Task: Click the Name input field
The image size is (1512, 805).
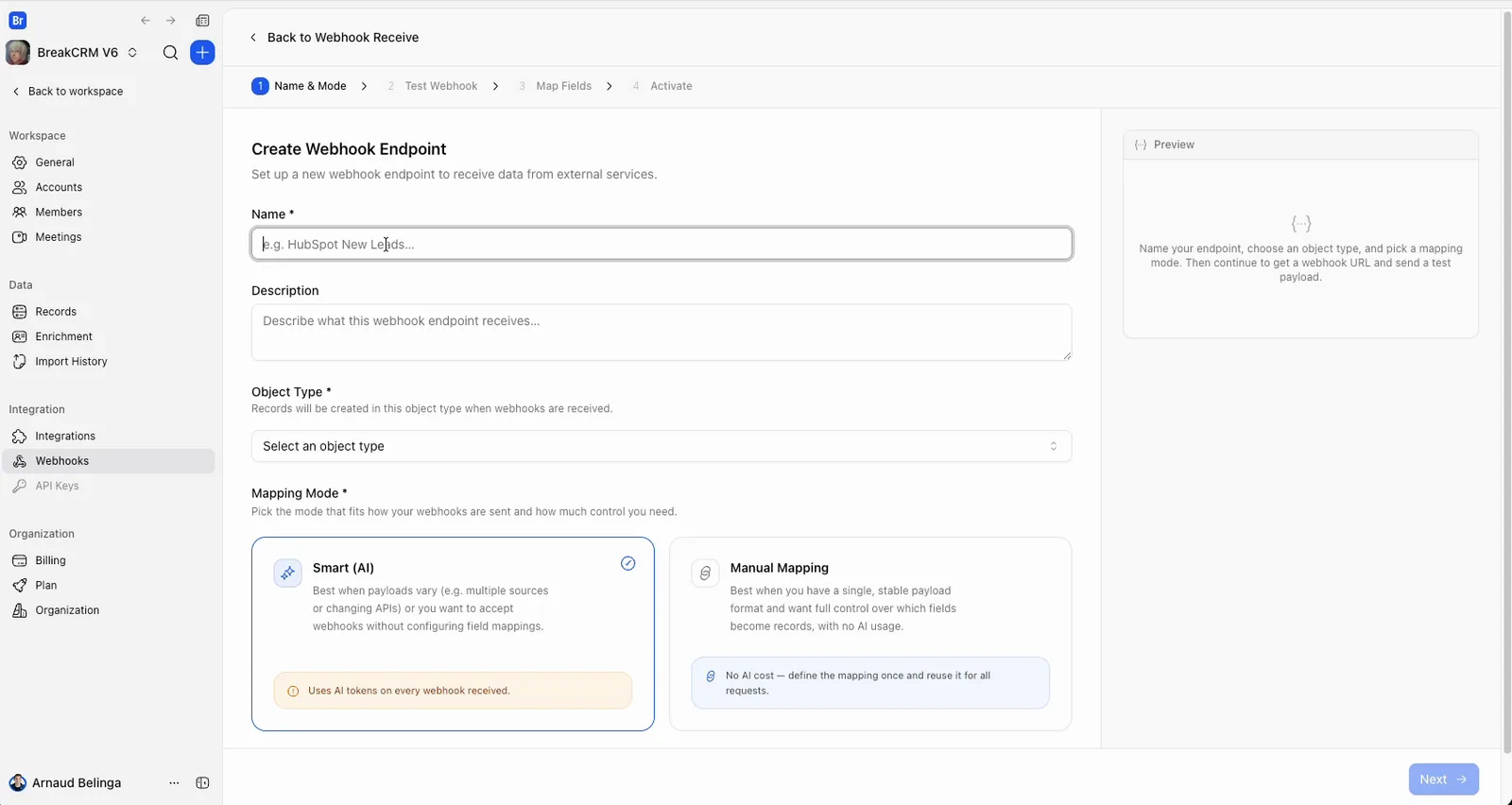Action: (661, 244)
